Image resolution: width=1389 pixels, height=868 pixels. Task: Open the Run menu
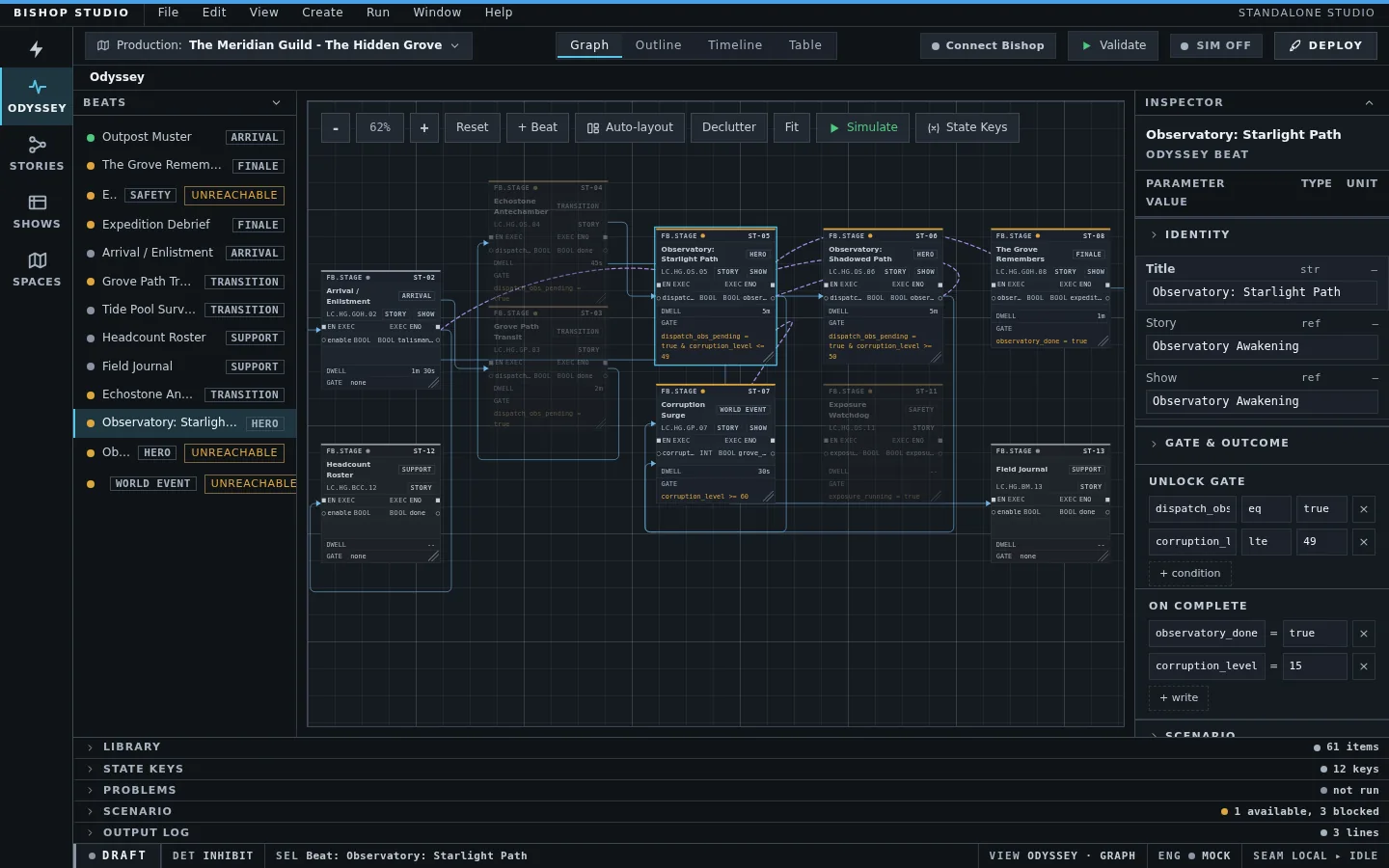[x=378, y=13]
